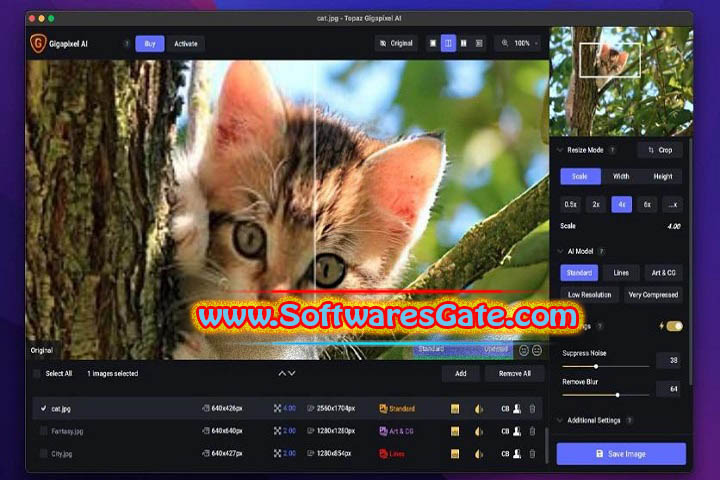Click help icon next to AI Model
The height and width of the screenshot is (480, 720).
[x=602, y=251]
